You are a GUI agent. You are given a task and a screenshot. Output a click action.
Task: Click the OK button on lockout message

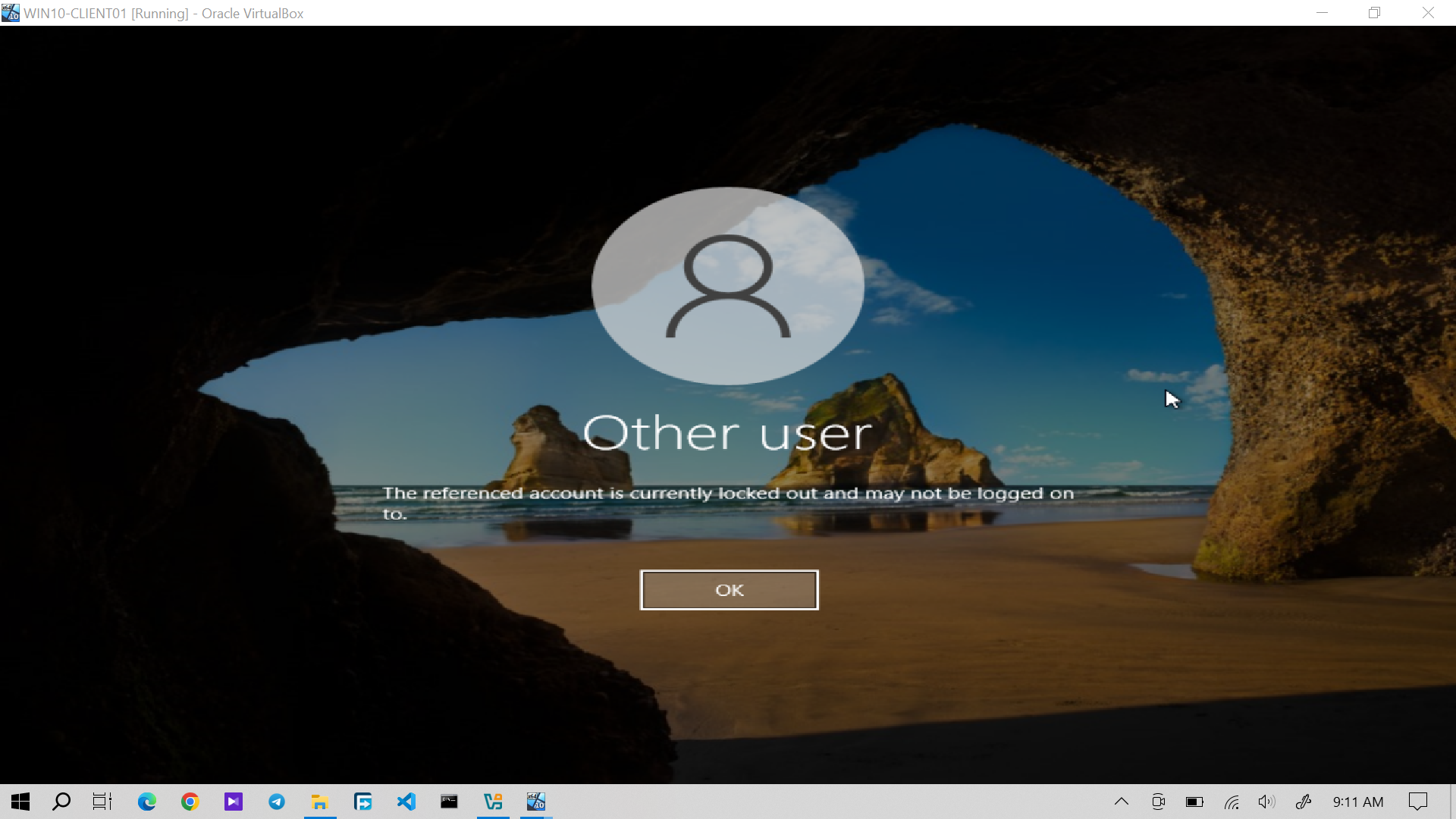(729, 590)
